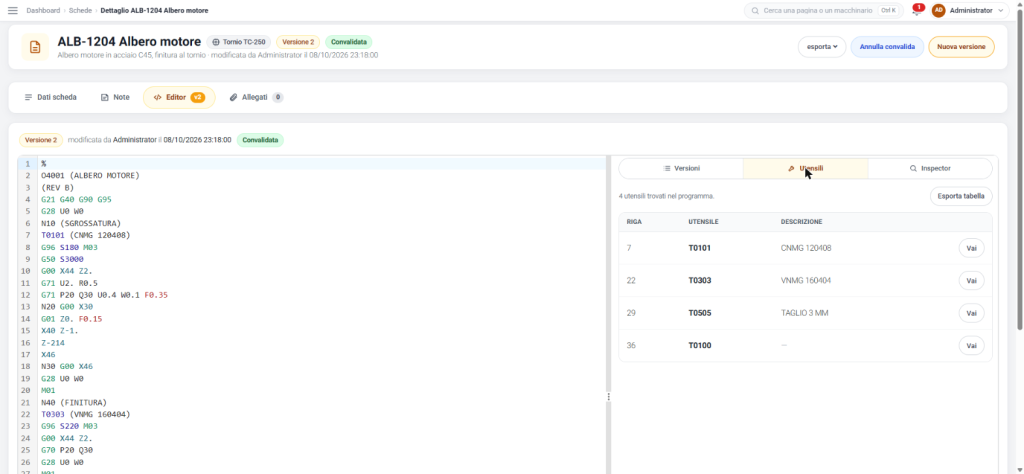Screen dimensions: 1024x474
Task: Click code line G70 P20 Q30
Action: point(67,450)
